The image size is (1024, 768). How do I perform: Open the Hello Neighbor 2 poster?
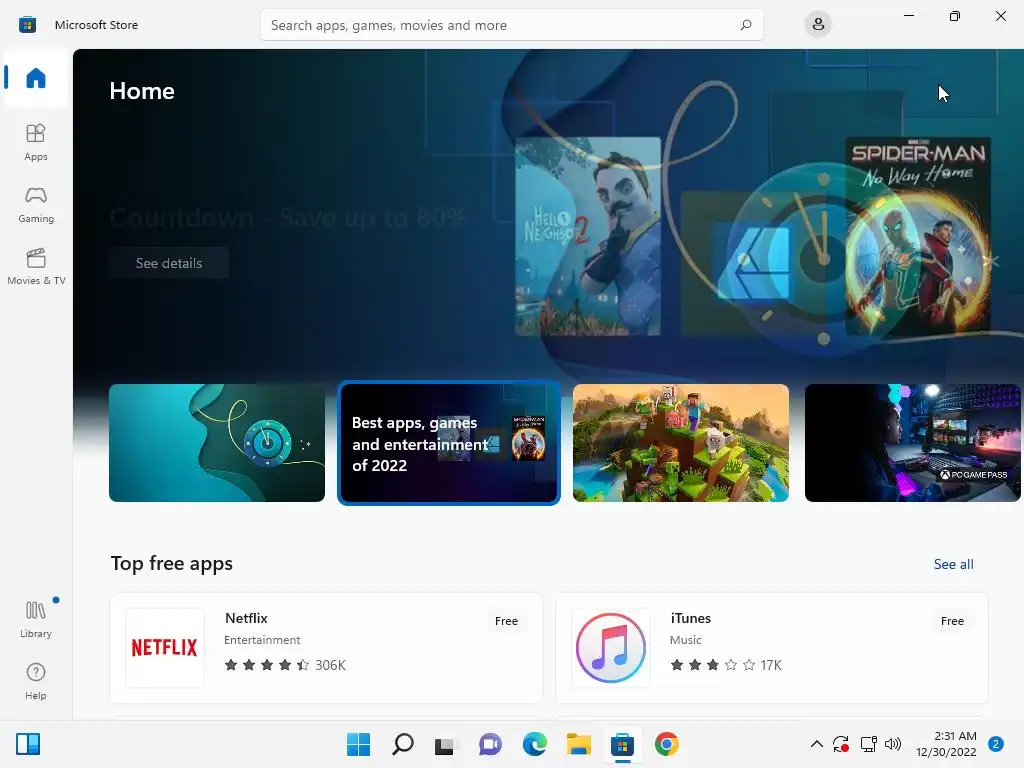coord(588,236)
